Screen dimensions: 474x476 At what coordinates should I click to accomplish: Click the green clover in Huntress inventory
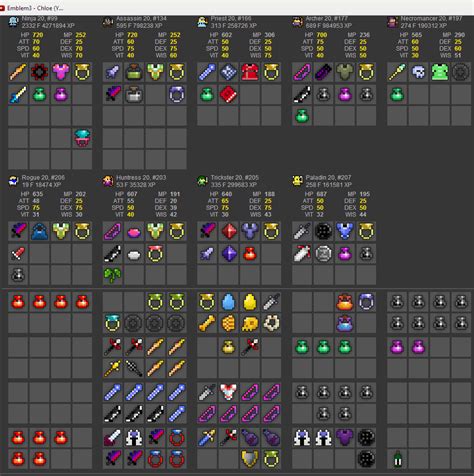pyautogui.click(x=113, y=275)
